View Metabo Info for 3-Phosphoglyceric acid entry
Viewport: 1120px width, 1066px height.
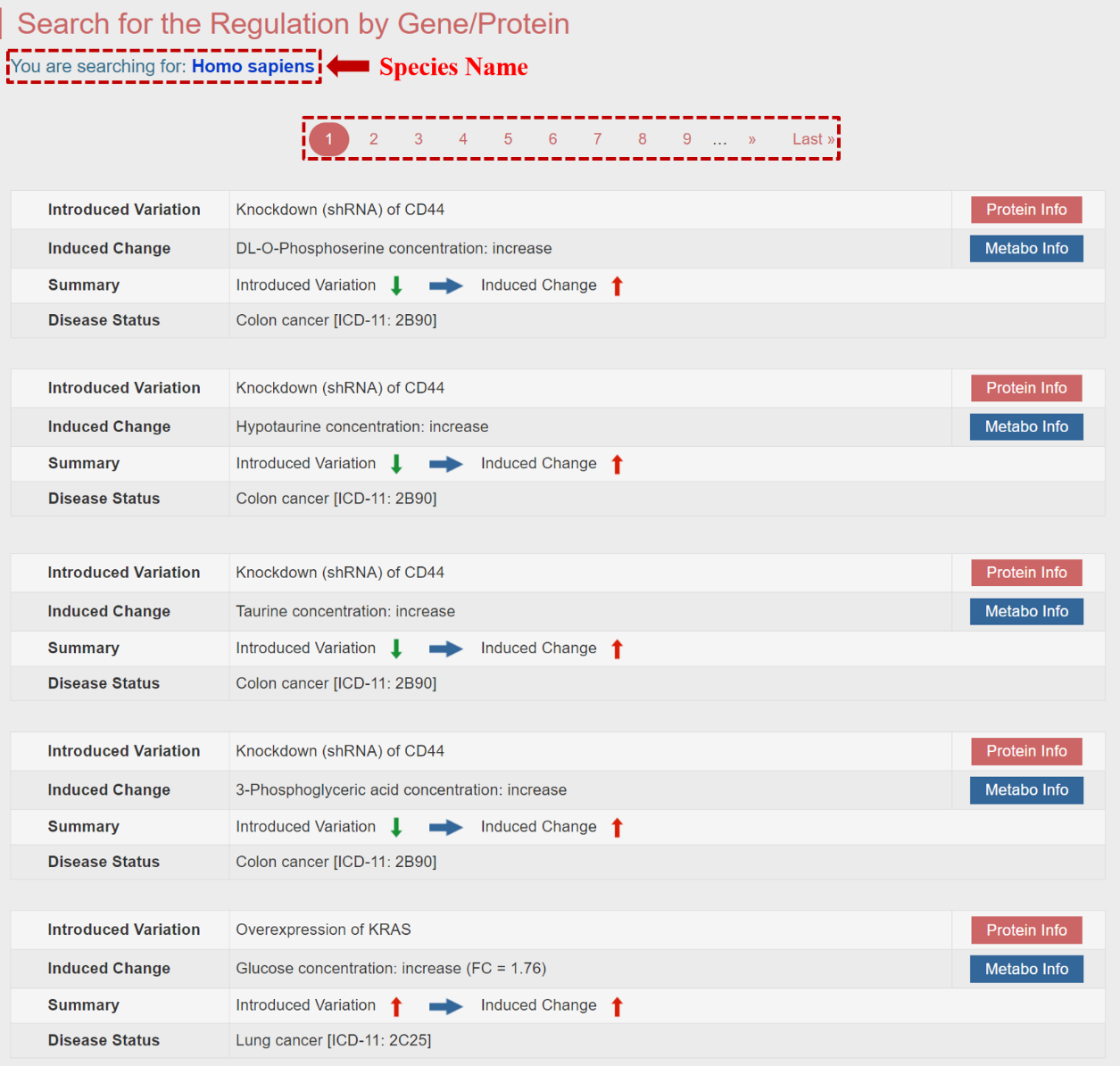pos(1026,790)
